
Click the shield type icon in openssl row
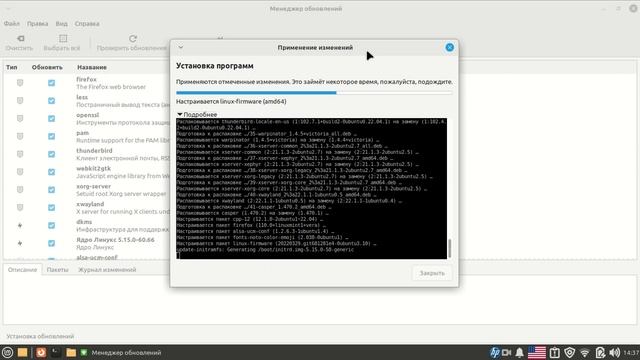click(x=20, y=118)
